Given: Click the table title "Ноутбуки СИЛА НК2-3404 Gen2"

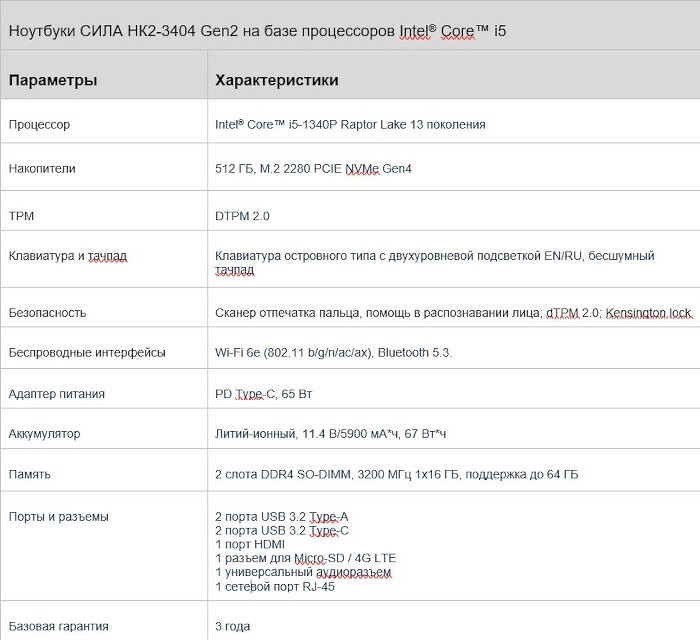Looking at the screenshot, I should (x=257, y=31).
